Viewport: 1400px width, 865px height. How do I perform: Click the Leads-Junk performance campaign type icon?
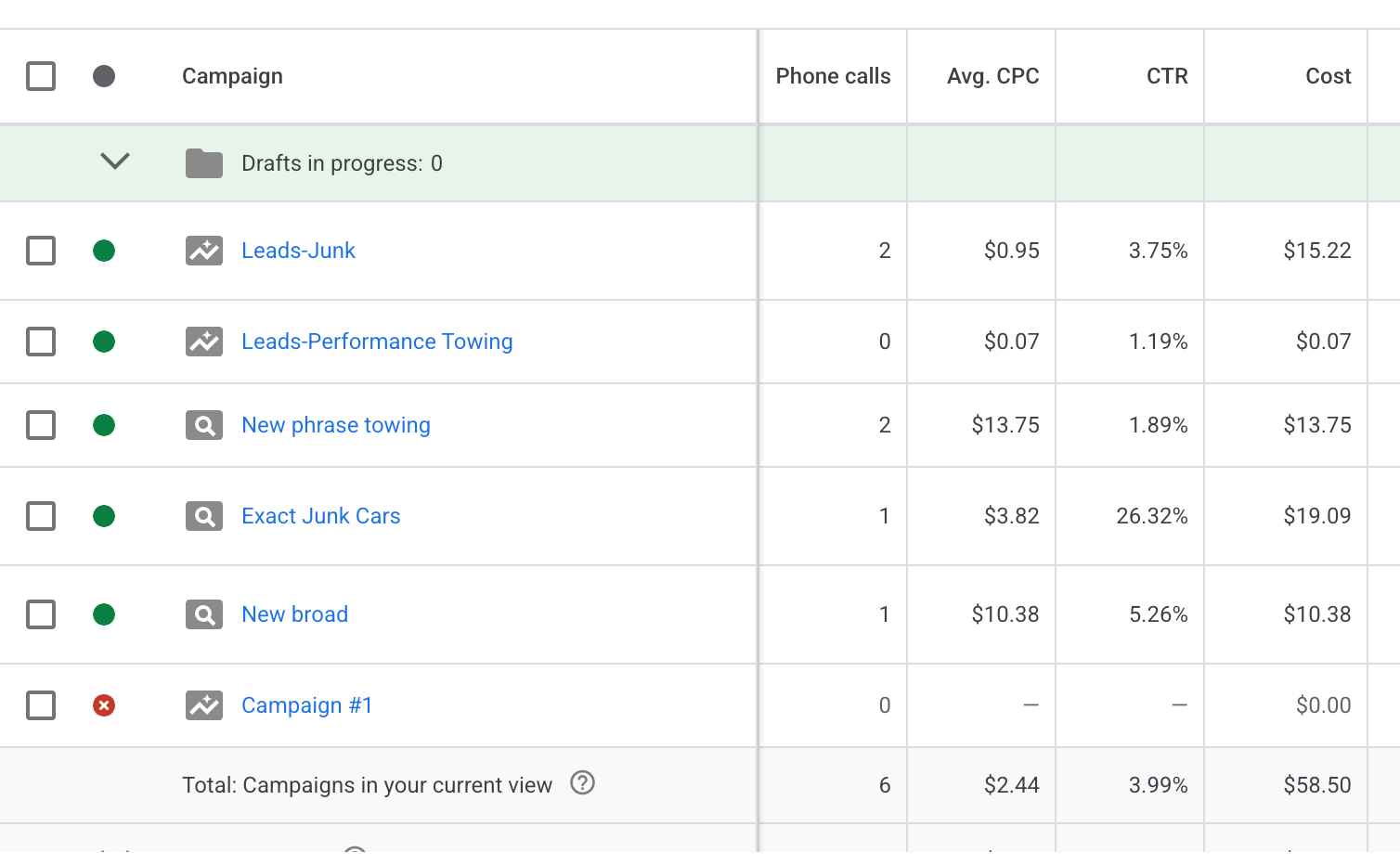tap(204, 251)
